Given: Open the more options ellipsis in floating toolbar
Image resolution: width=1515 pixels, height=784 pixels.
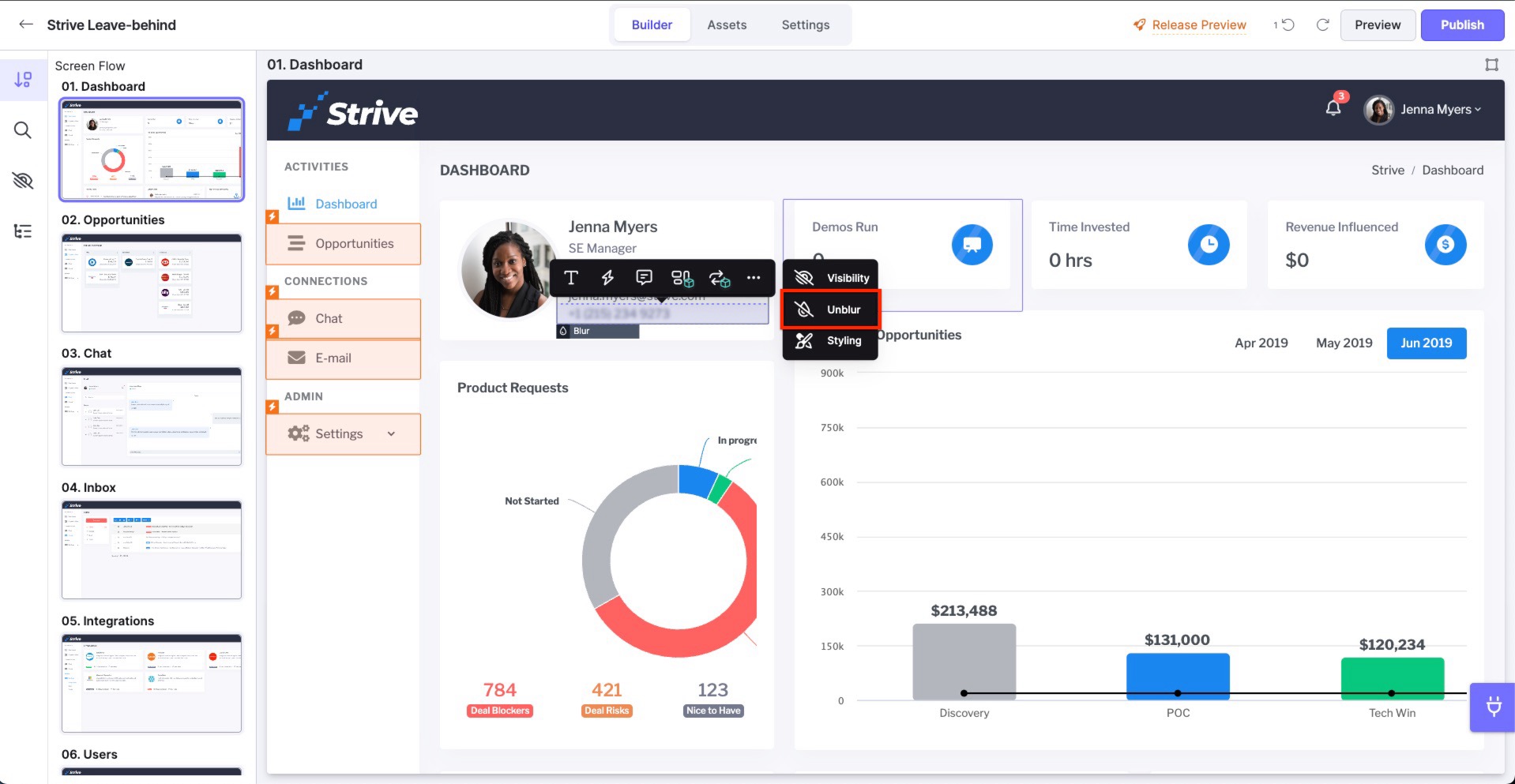Looking at the screenshot, I should point(754,278).
